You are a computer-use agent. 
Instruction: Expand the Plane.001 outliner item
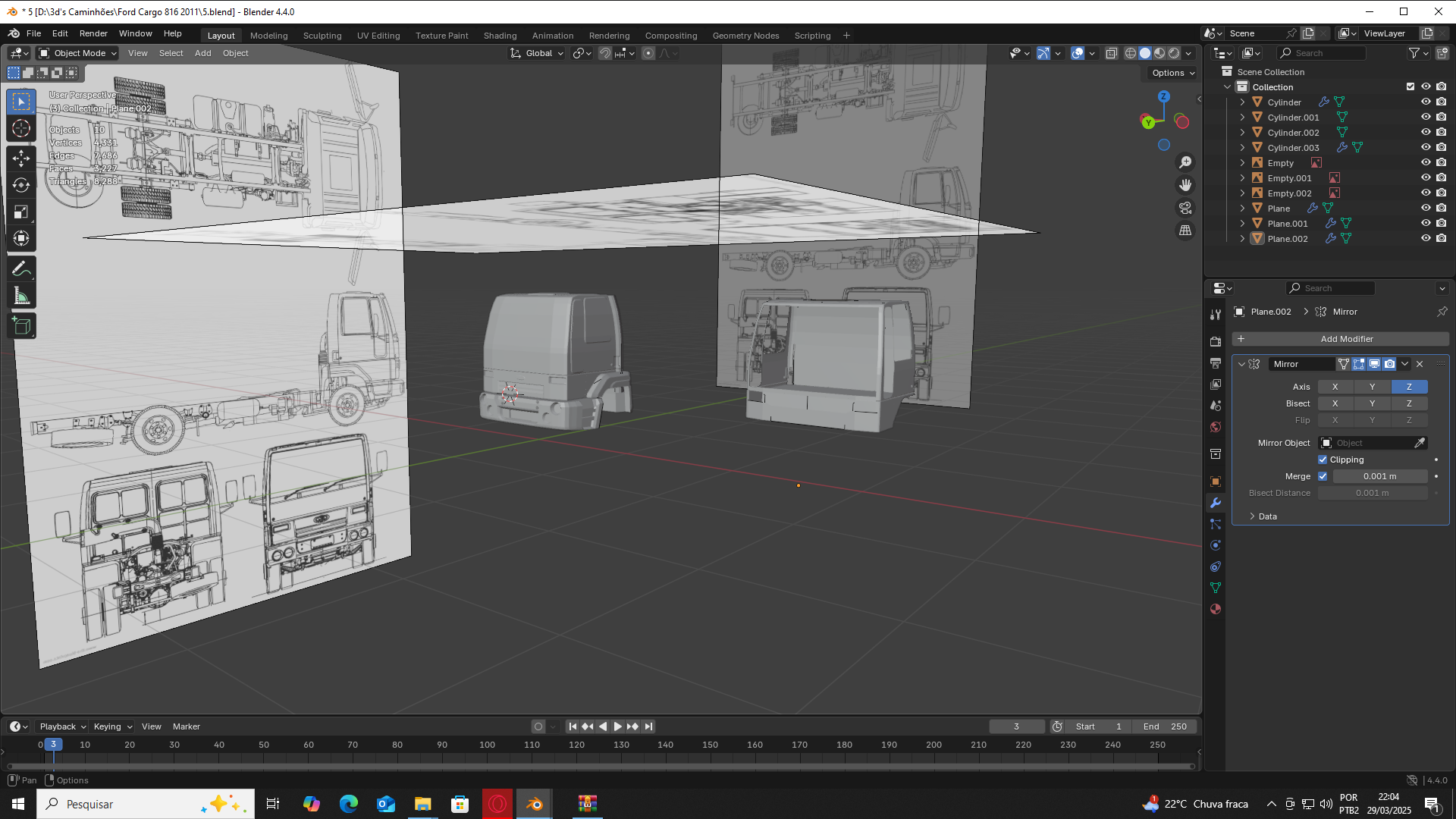click(x=1242, y=224)
